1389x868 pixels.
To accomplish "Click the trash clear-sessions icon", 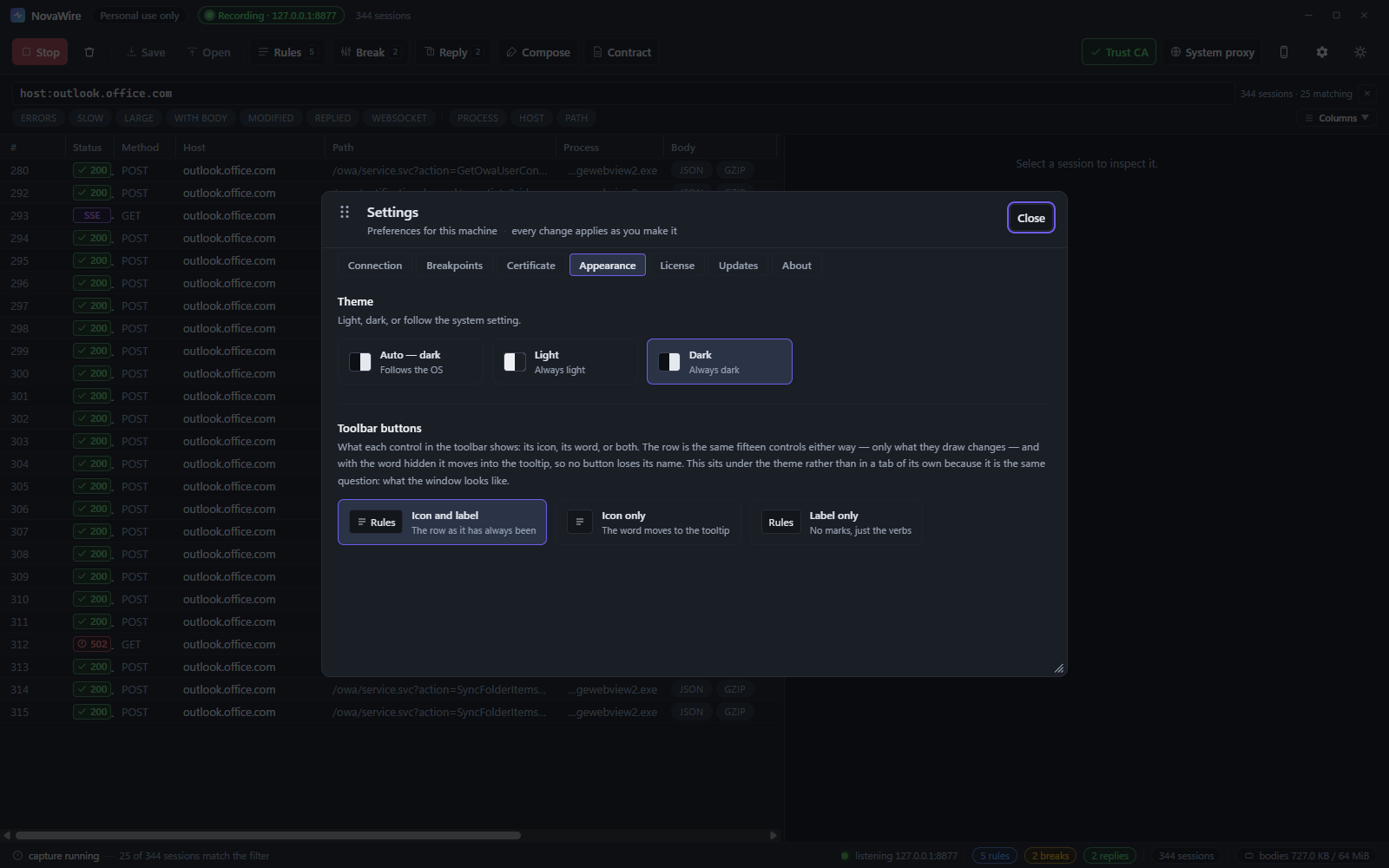I will pyautogui.click(x=89, y=52).
